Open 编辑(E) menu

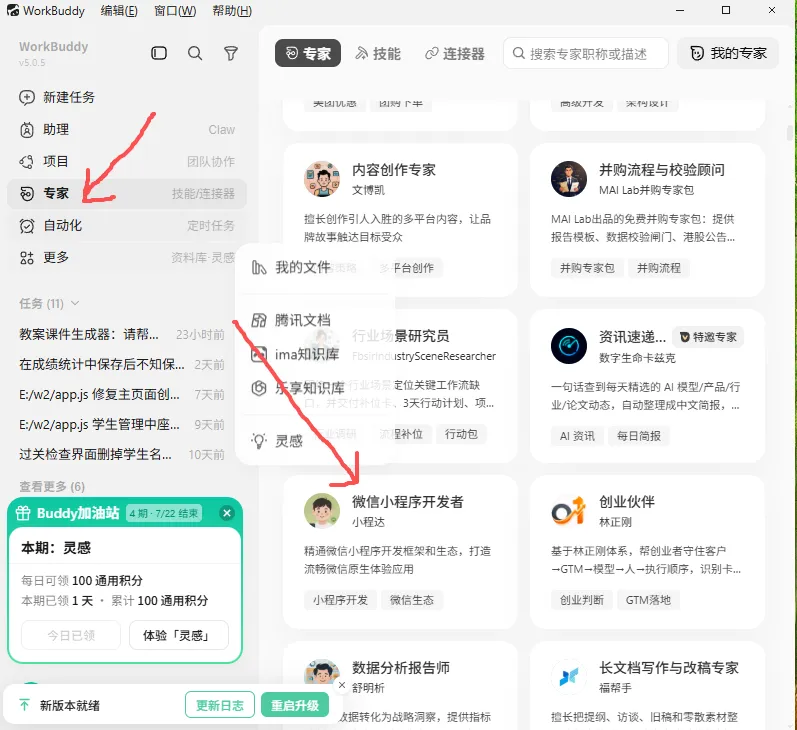click(x=119, y=11)
